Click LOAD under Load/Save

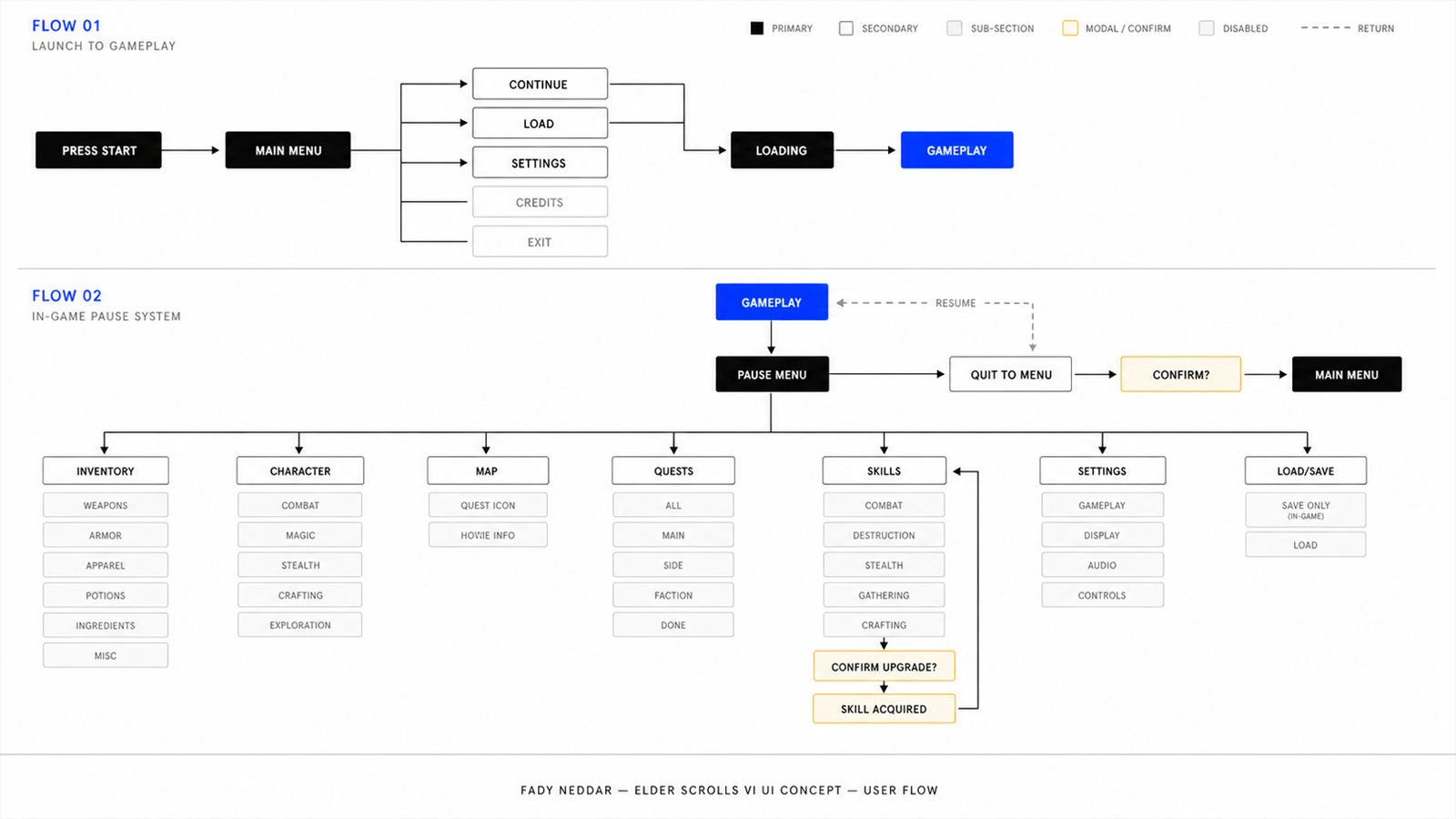tap(1305, 545)
